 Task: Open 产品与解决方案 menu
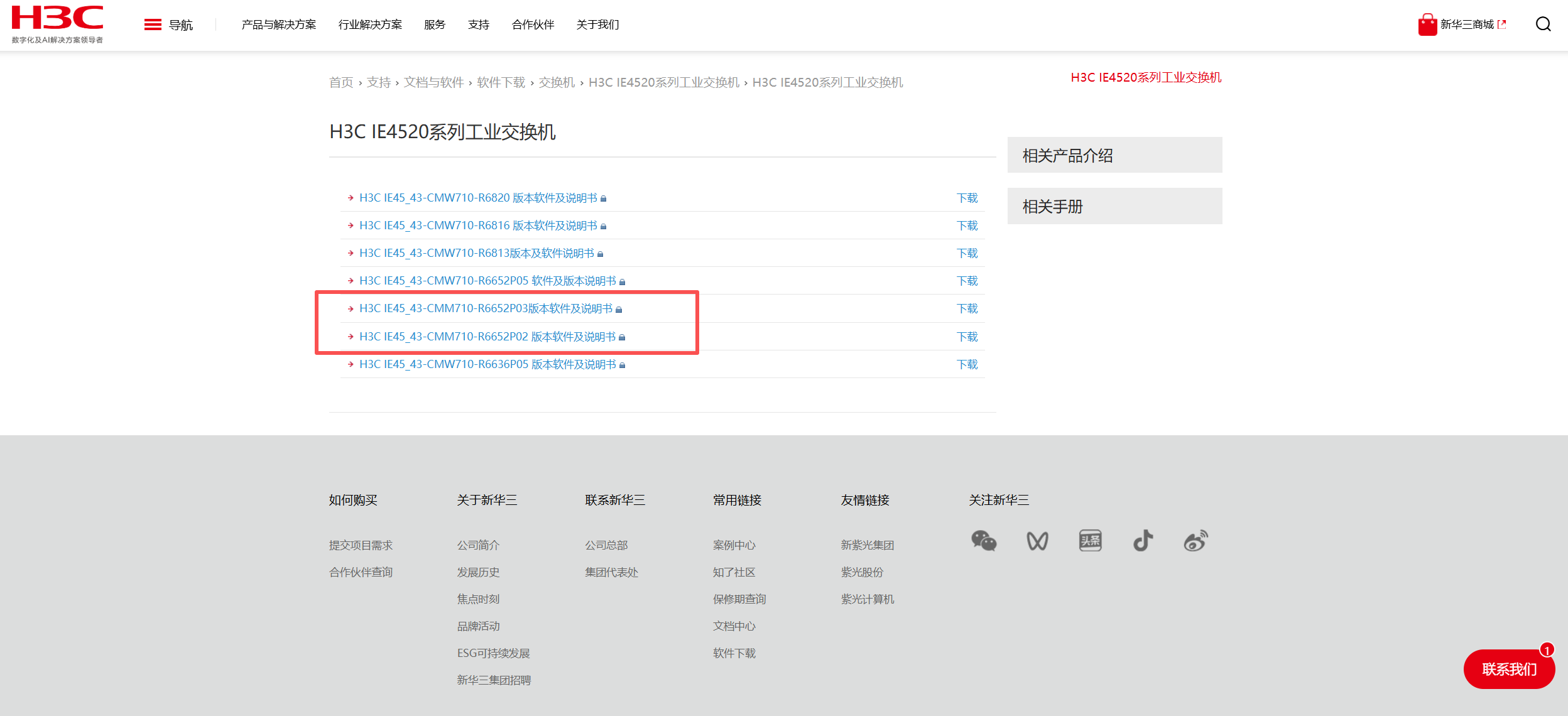(x=278, y=24)
